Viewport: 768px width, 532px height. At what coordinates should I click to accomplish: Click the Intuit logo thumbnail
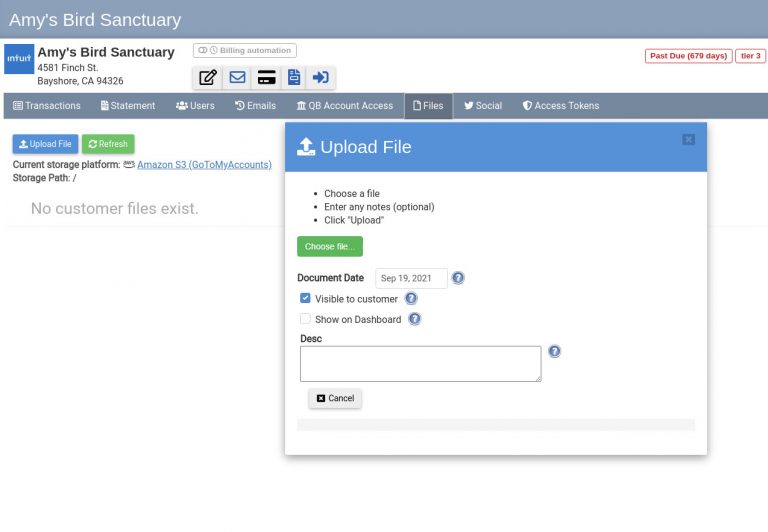pyautogui.click(x=19, y=59)
